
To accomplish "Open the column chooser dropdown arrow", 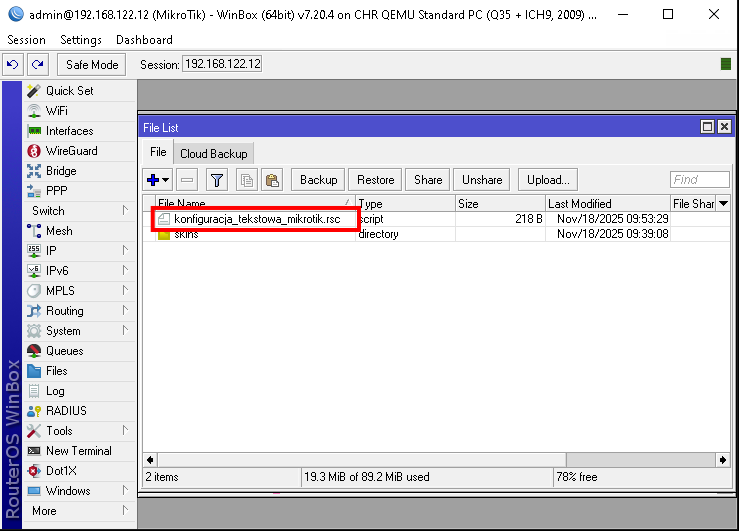I will point(723,204).
